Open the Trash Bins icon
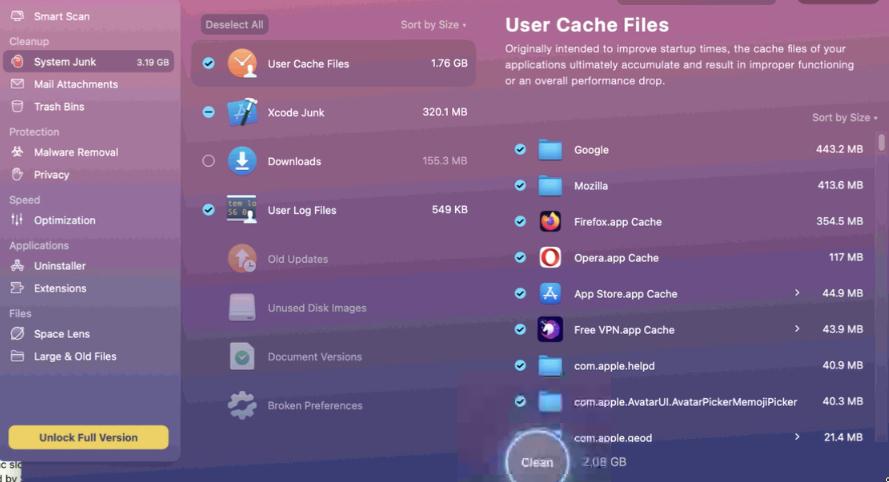The width and height of the screenshot is (889, 482). click(18, 107)
